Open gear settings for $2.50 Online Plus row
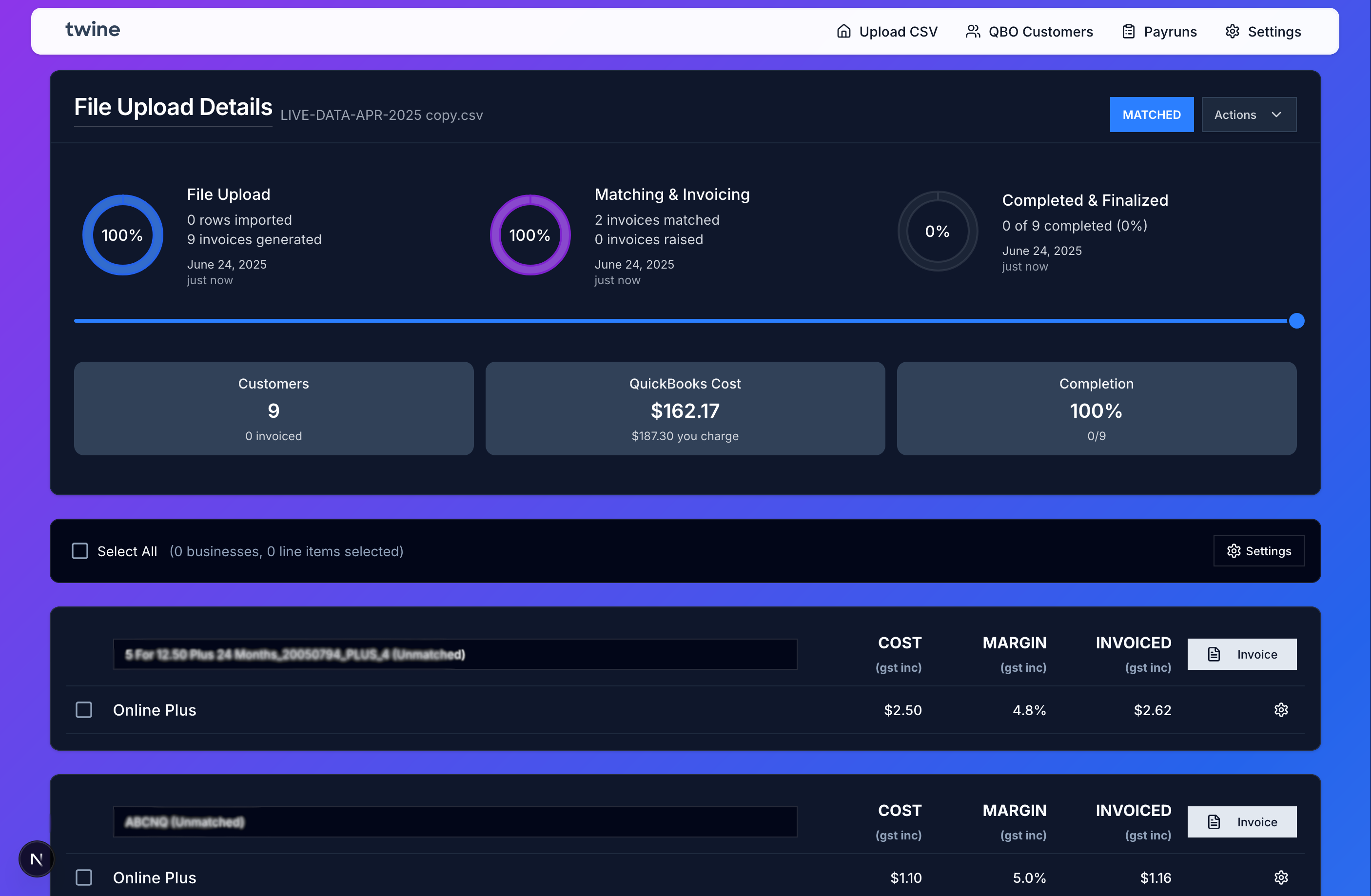 tap(1281, 709)
